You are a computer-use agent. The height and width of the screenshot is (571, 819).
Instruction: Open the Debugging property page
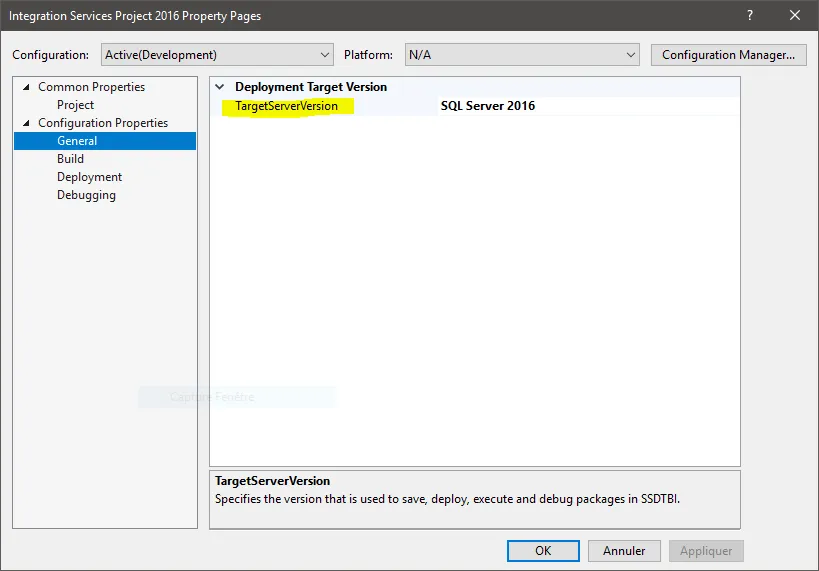tap(86, 195)
